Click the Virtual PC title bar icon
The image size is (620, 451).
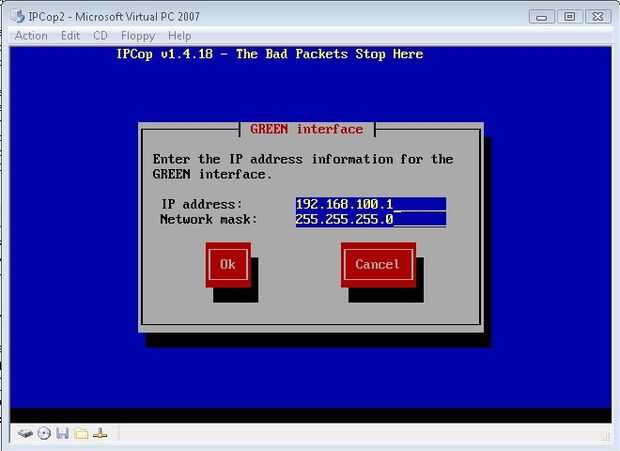(x=18, y=16)
